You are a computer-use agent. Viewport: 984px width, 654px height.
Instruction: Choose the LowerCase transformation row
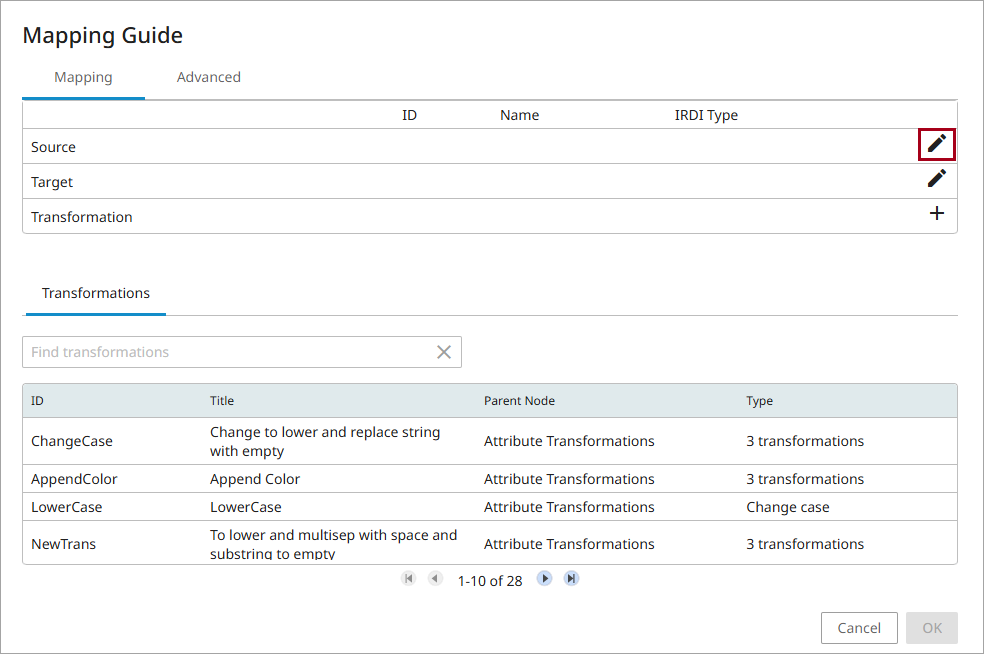click(x=67, y=507)
